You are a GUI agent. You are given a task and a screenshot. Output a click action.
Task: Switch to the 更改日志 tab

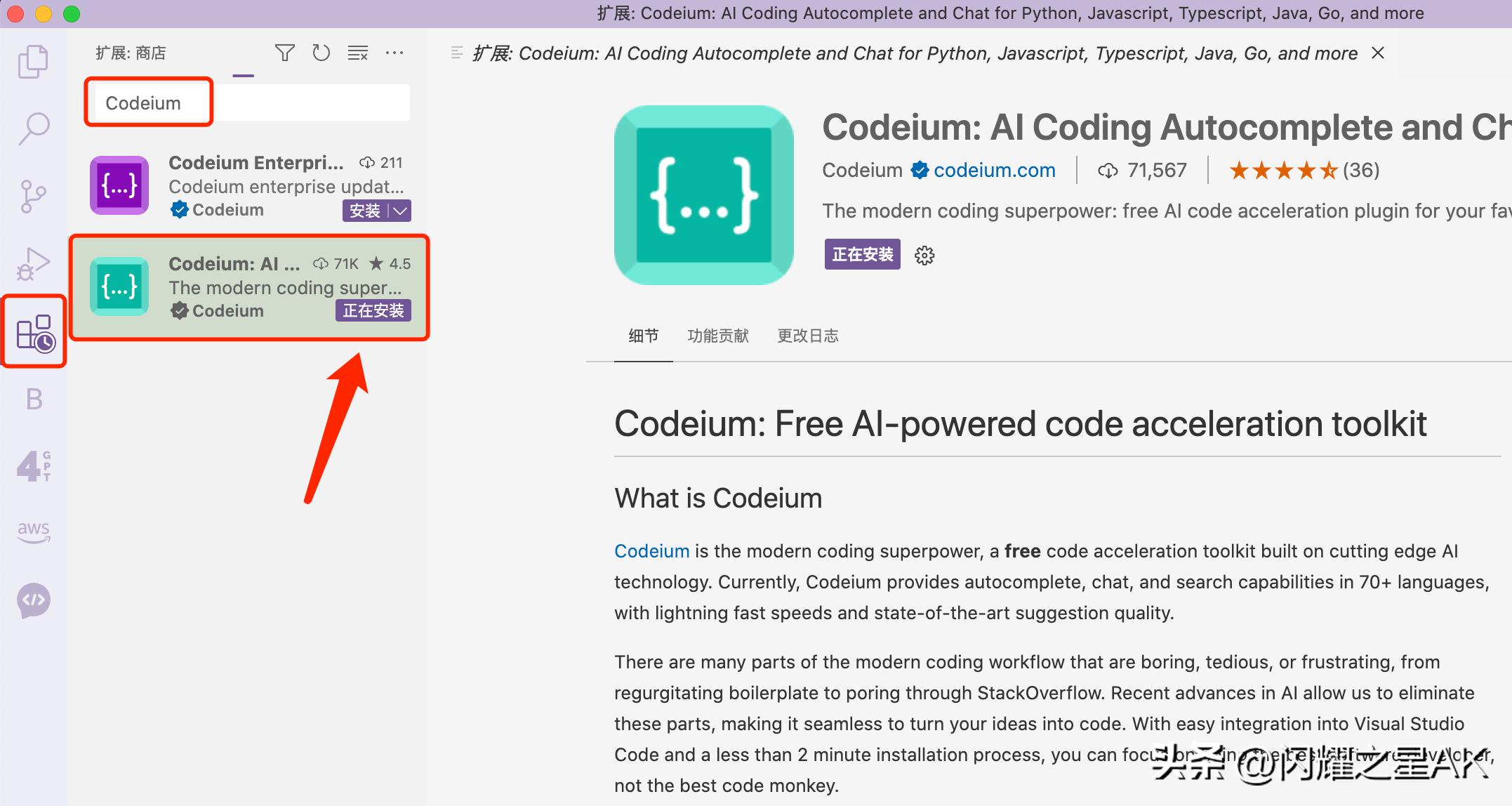tap(808, 336)
